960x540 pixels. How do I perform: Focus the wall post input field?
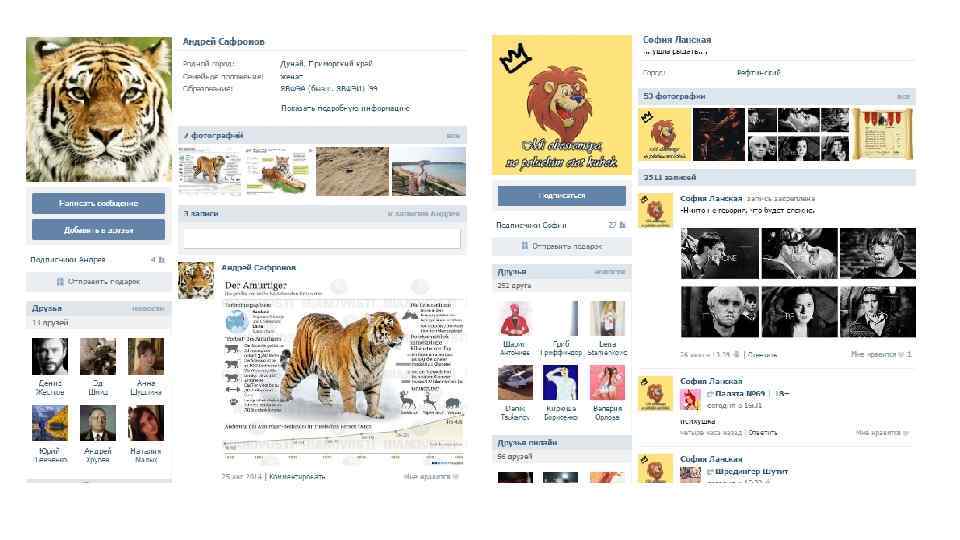tap(322, 238)
